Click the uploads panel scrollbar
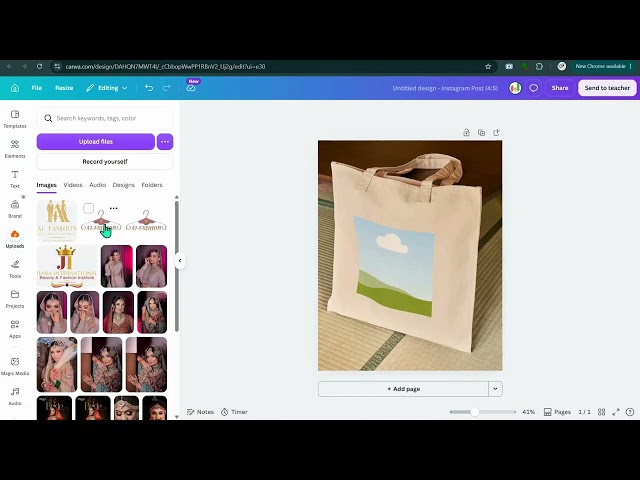 (x=177, y=265)
